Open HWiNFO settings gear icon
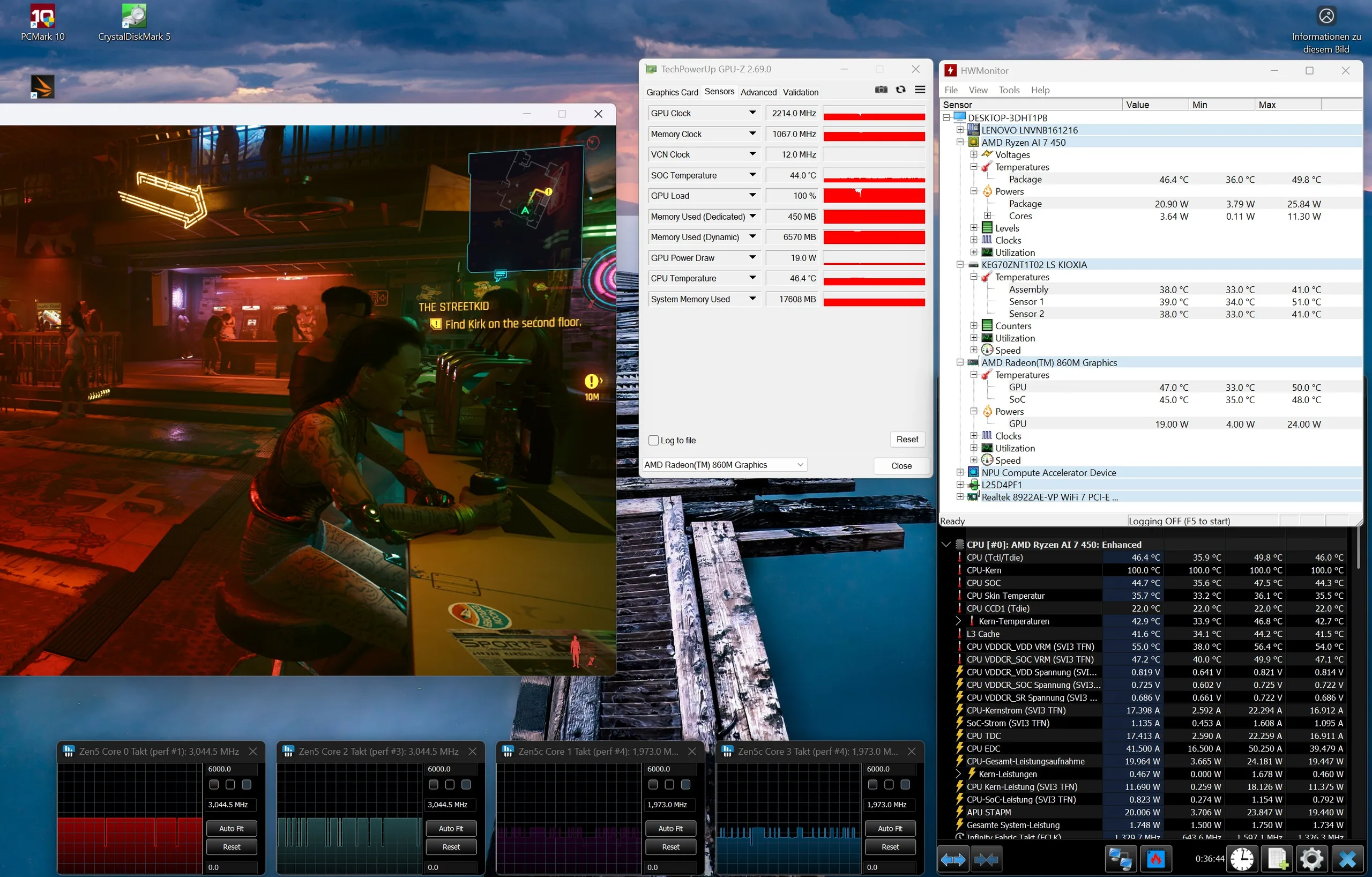 pos(1311,859)
